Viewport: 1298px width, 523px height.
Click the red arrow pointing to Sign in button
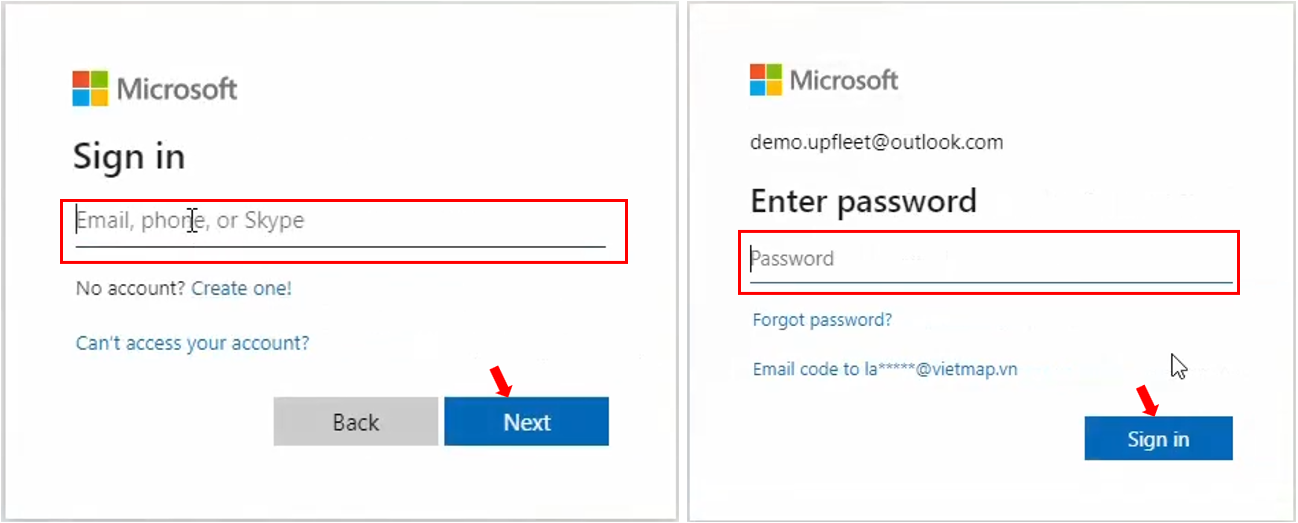1148,400
